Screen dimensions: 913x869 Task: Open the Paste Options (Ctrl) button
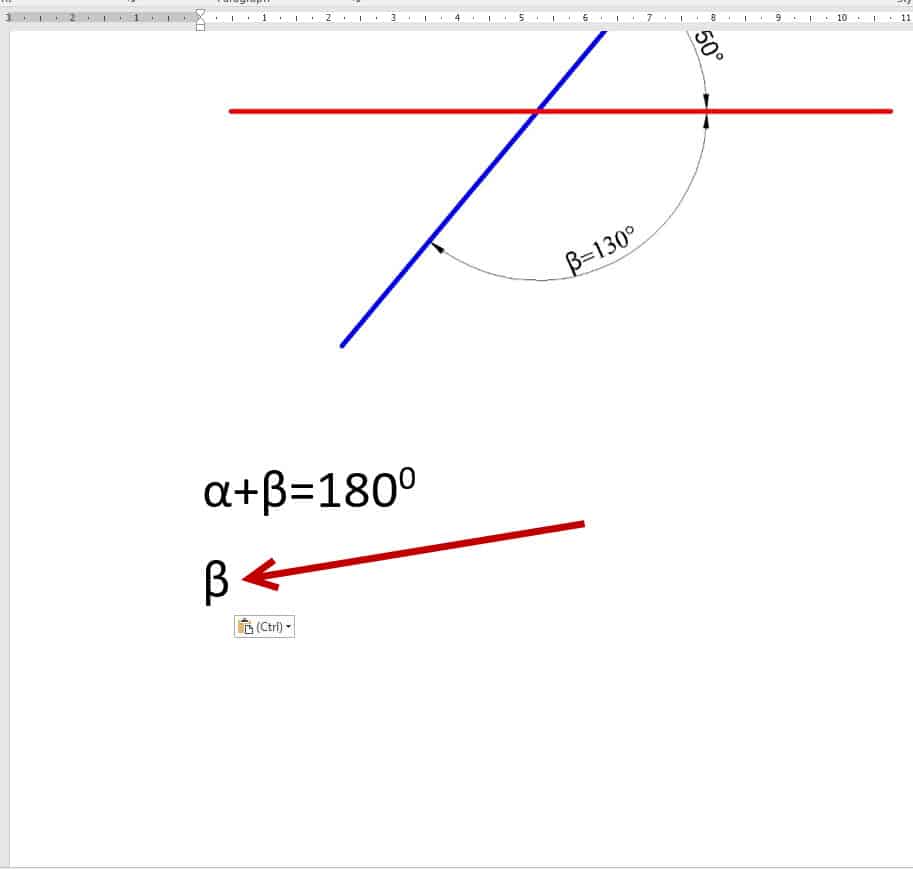point(264,627)
